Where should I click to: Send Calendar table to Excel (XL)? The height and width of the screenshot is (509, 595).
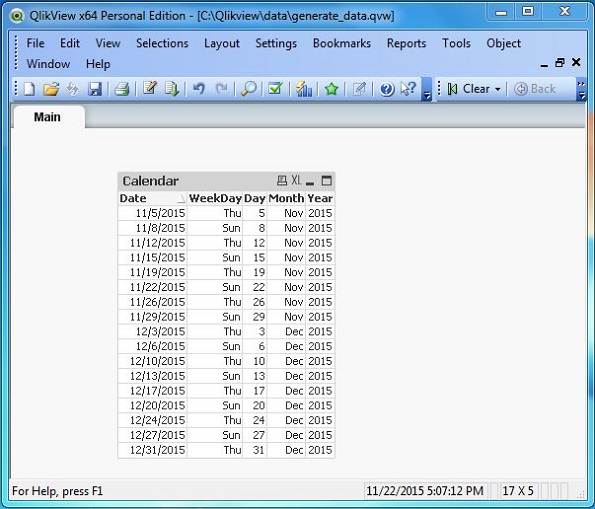tap(296, 180)
